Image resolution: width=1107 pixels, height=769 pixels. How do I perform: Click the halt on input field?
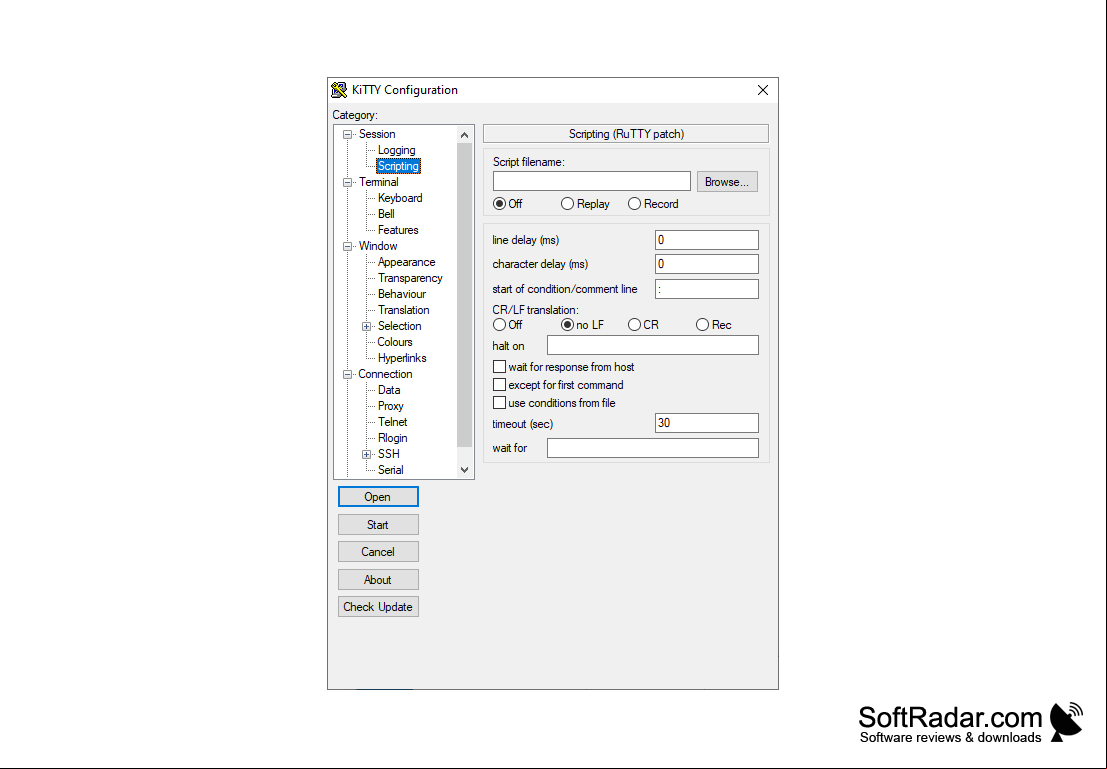point(653,345)
